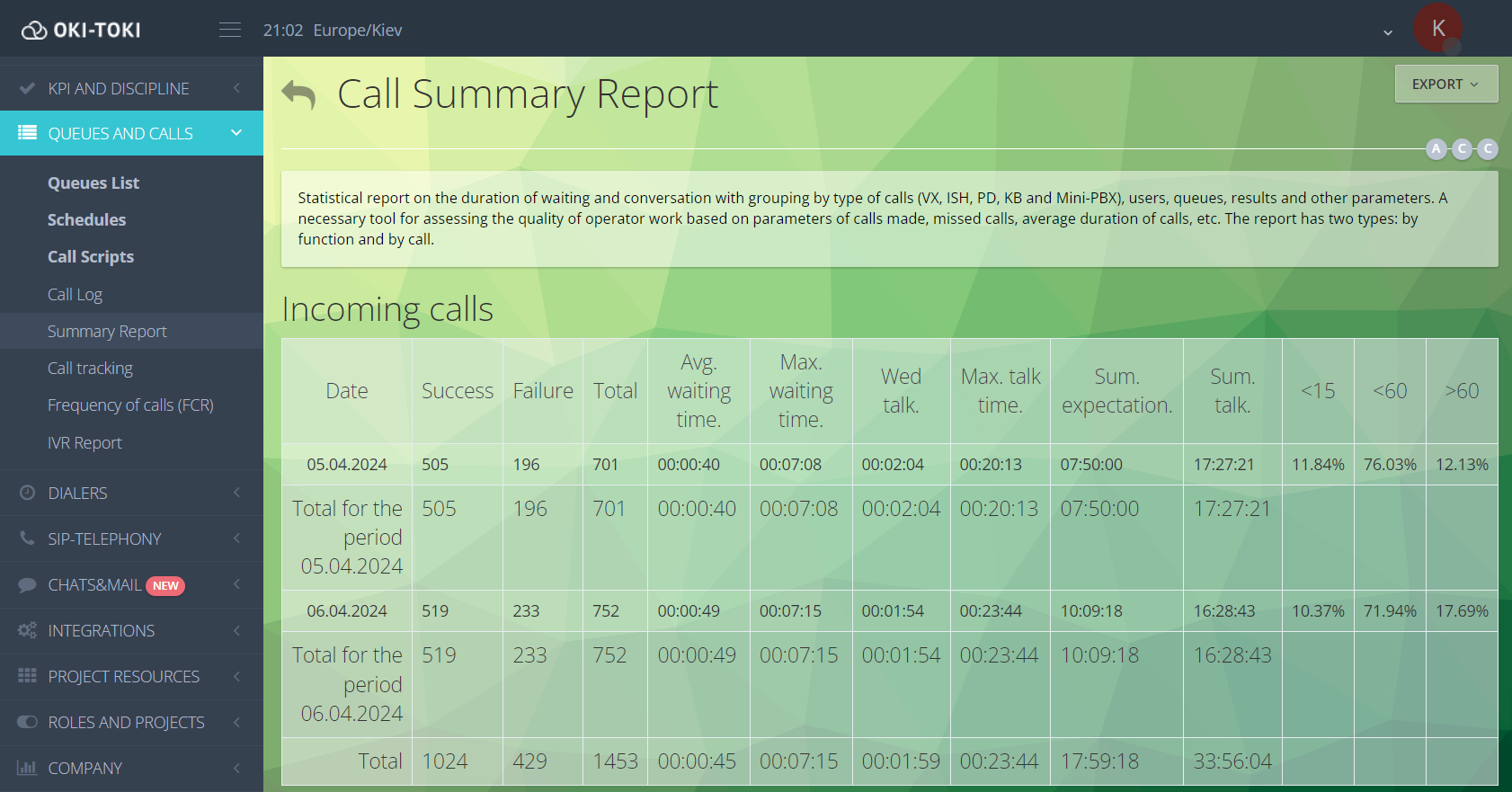Click the Avg. waiting time column header
Image resolution: width=1512 pixels, height=792 pixels.
coord(698,391)
